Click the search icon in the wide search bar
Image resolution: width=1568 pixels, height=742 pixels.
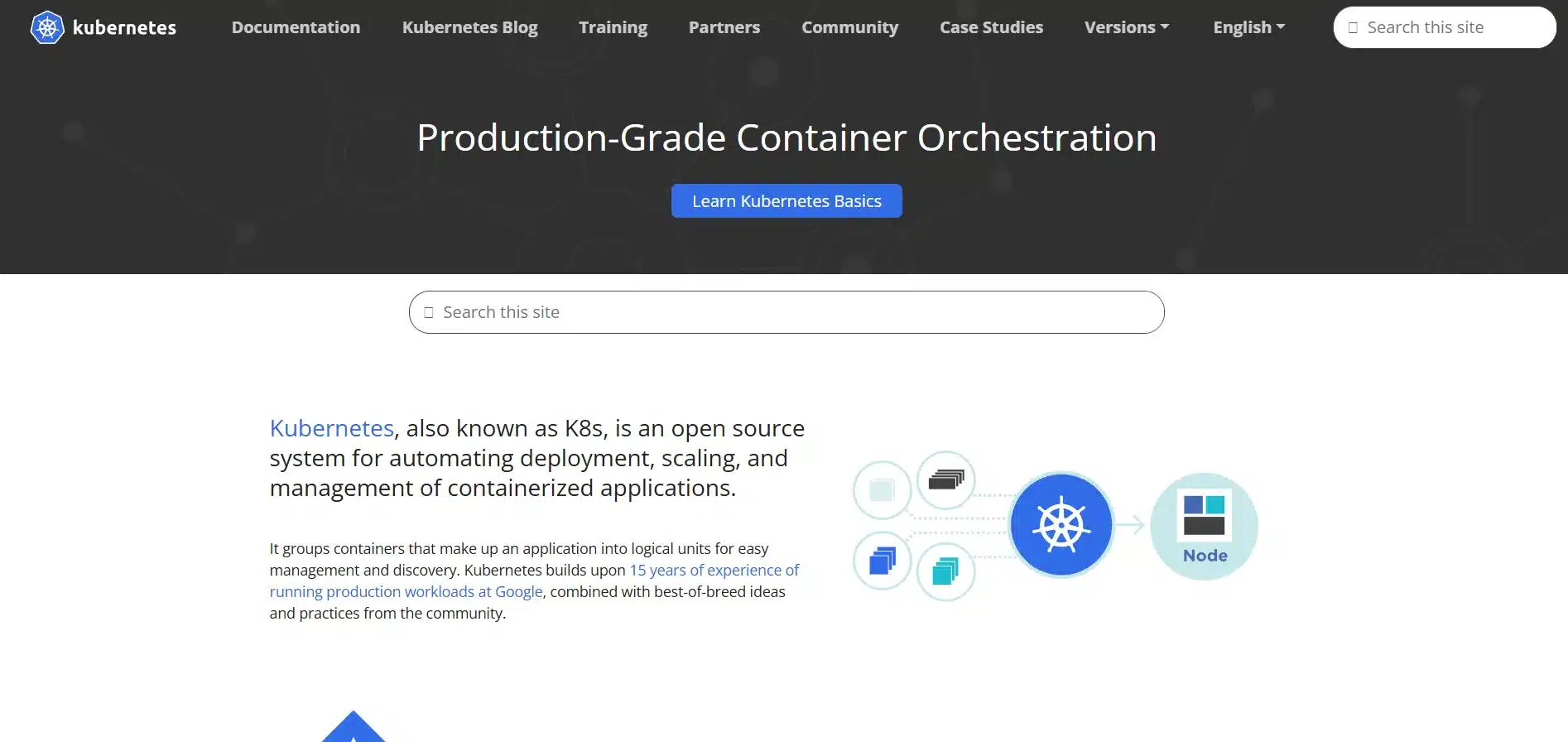click(x=429, y=312)
